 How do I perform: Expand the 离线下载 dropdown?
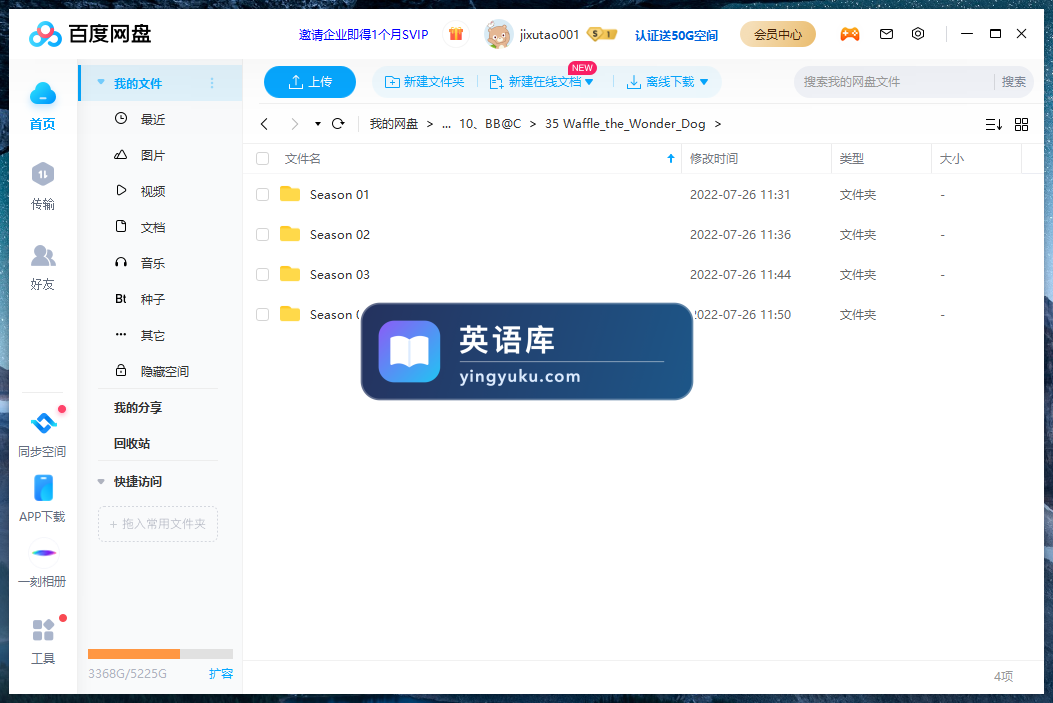704,82
